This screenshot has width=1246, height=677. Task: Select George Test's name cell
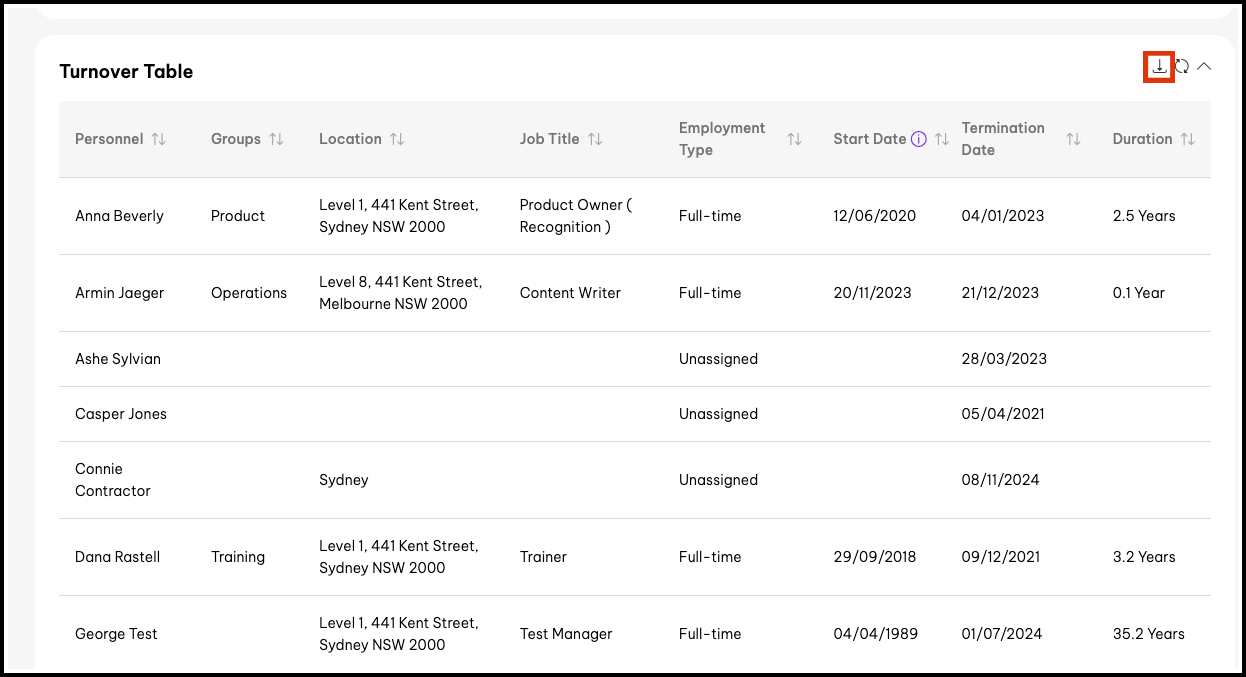(x=116, y=634)
